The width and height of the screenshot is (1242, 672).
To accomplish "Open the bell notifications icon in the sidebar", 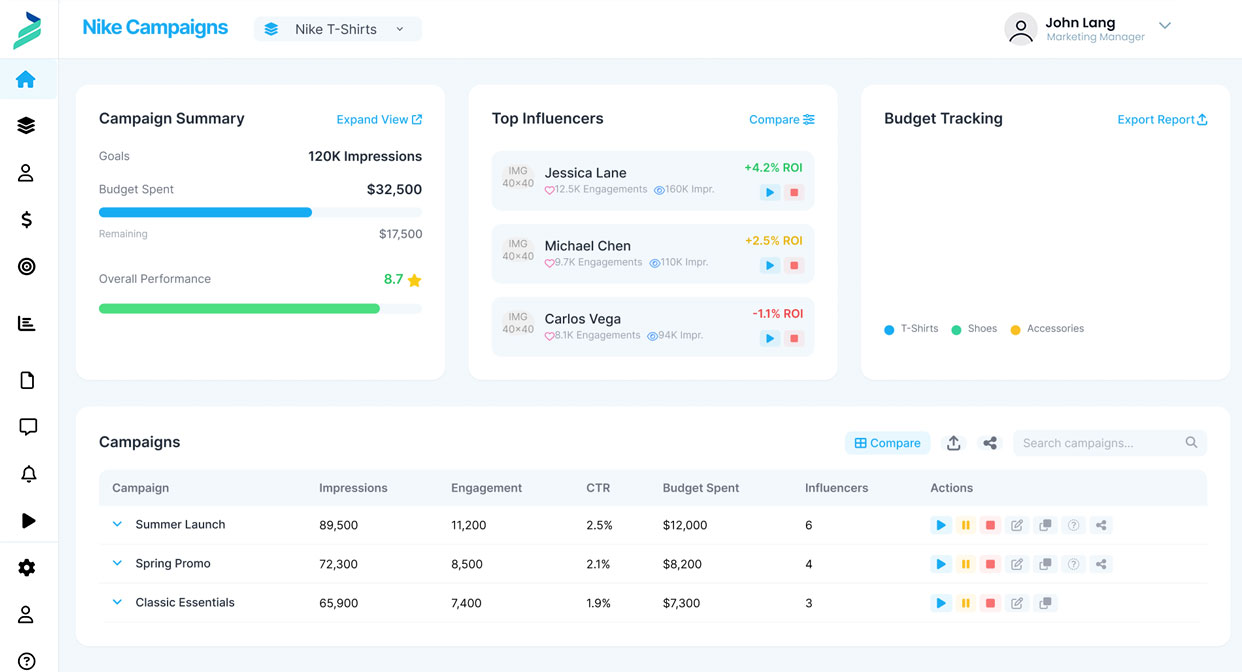I will point(28,474).
